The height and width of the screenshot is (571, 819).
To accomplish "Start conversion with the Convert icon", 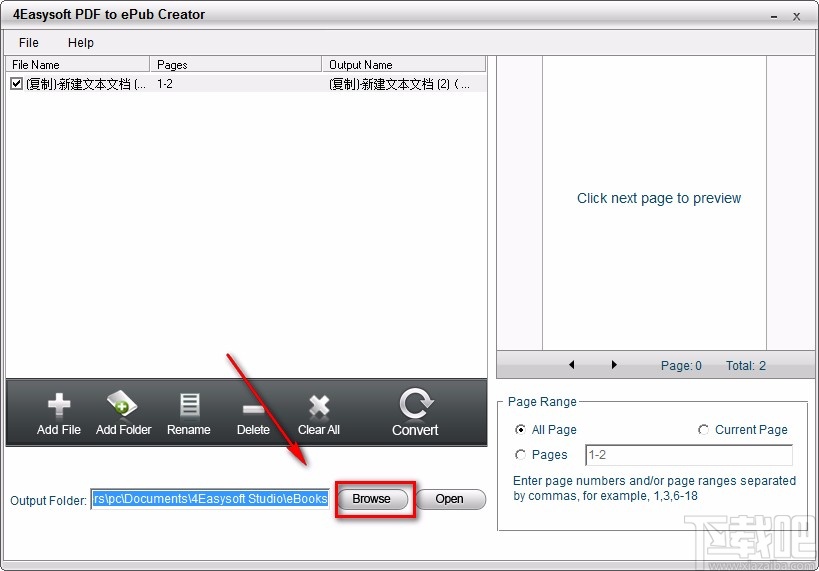I will [x=416, y=403].
